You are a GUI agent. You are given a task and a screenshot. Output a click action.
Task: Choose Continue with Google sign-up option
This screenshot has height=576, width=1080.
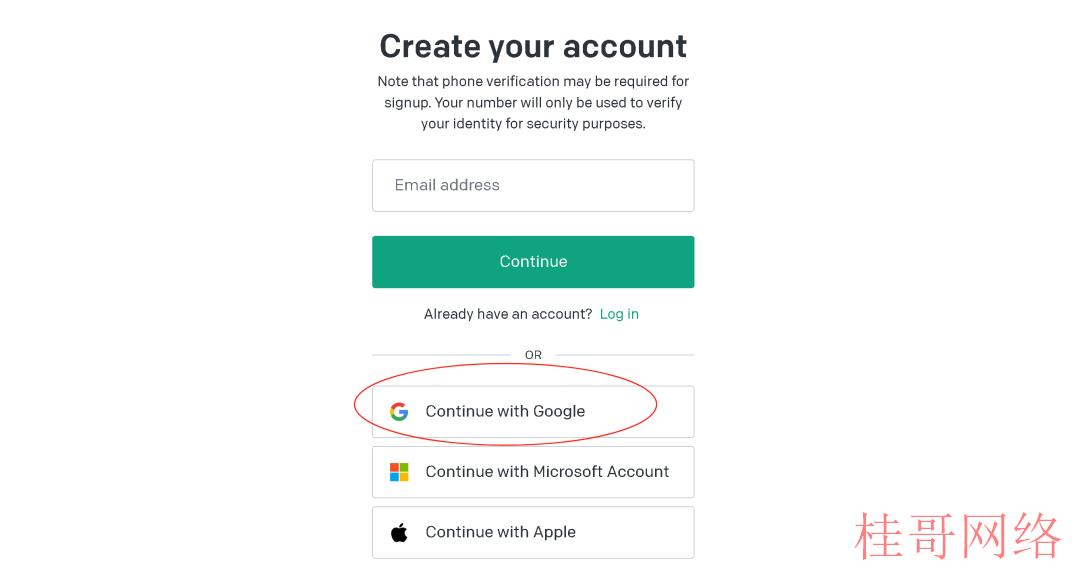(x=533, y=411)
